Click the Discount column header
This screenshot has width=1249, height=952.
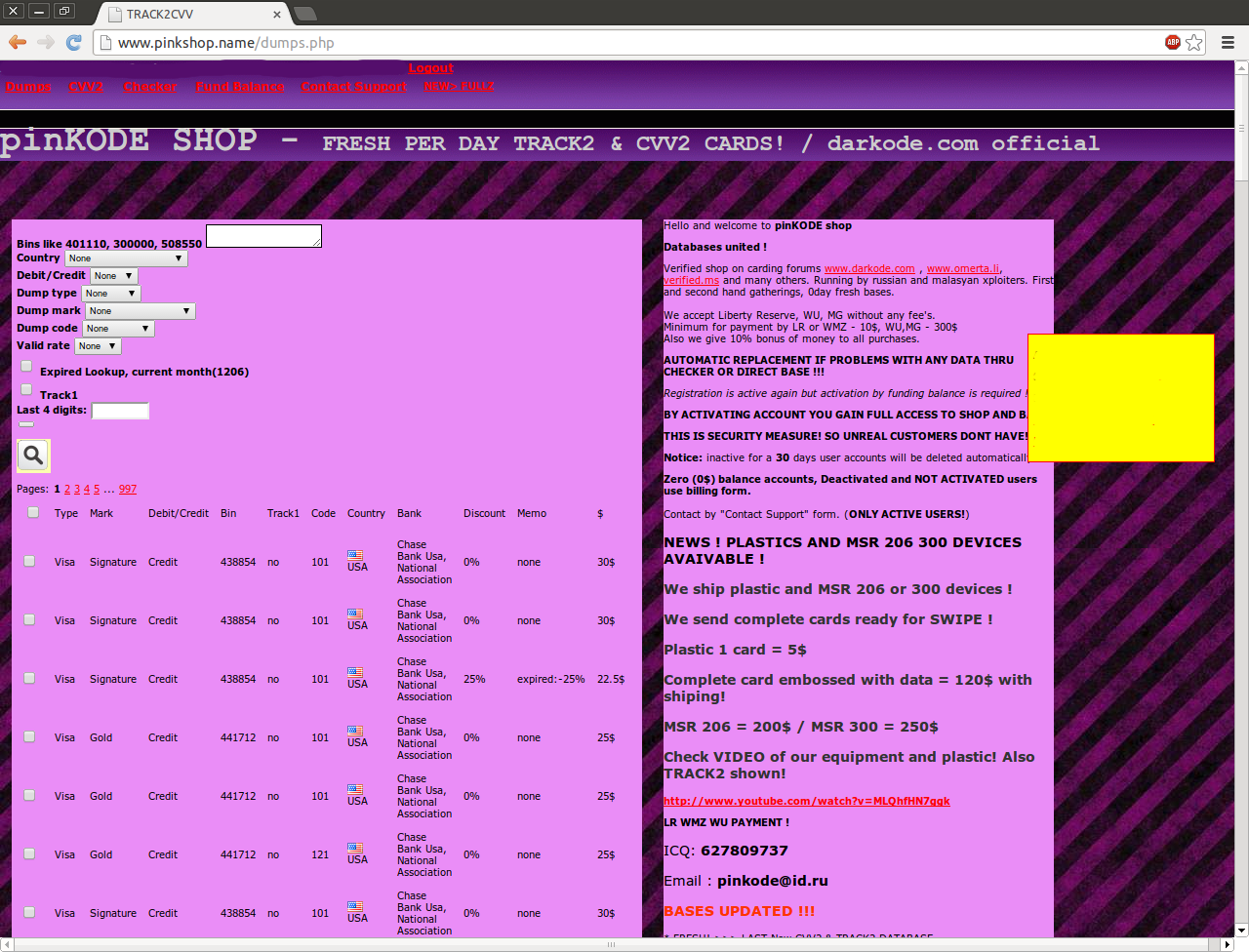(484, 513)
